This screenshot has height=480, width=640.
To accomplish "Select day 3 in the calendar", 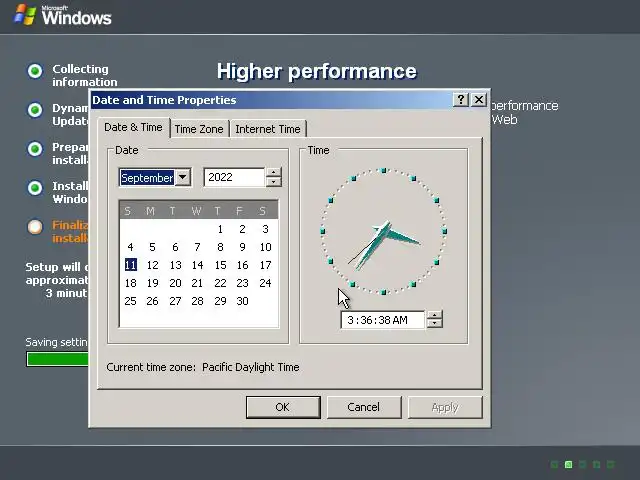I will pos(265,229).
